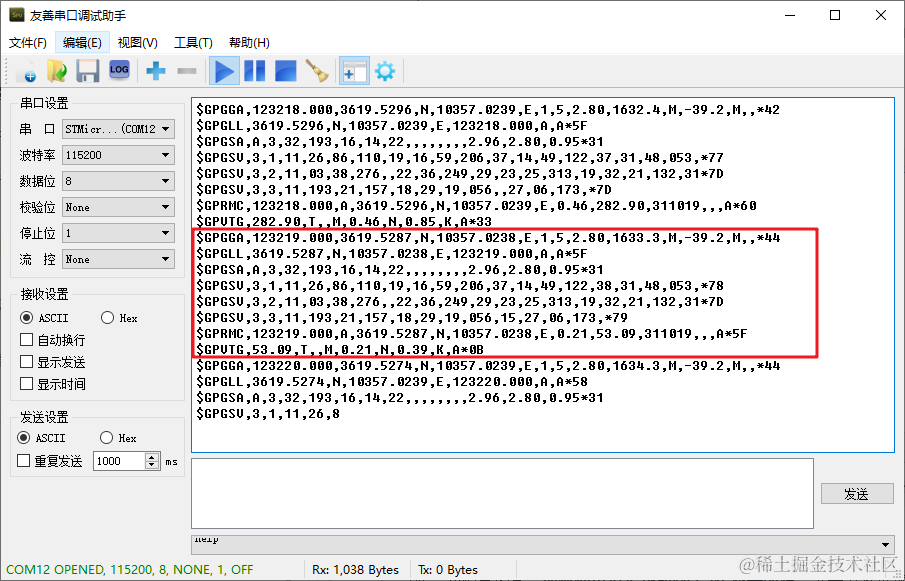Screen dimensions: 905x581
Task: Stop the serial port with stop icon
Action: [x=286, y=71]
